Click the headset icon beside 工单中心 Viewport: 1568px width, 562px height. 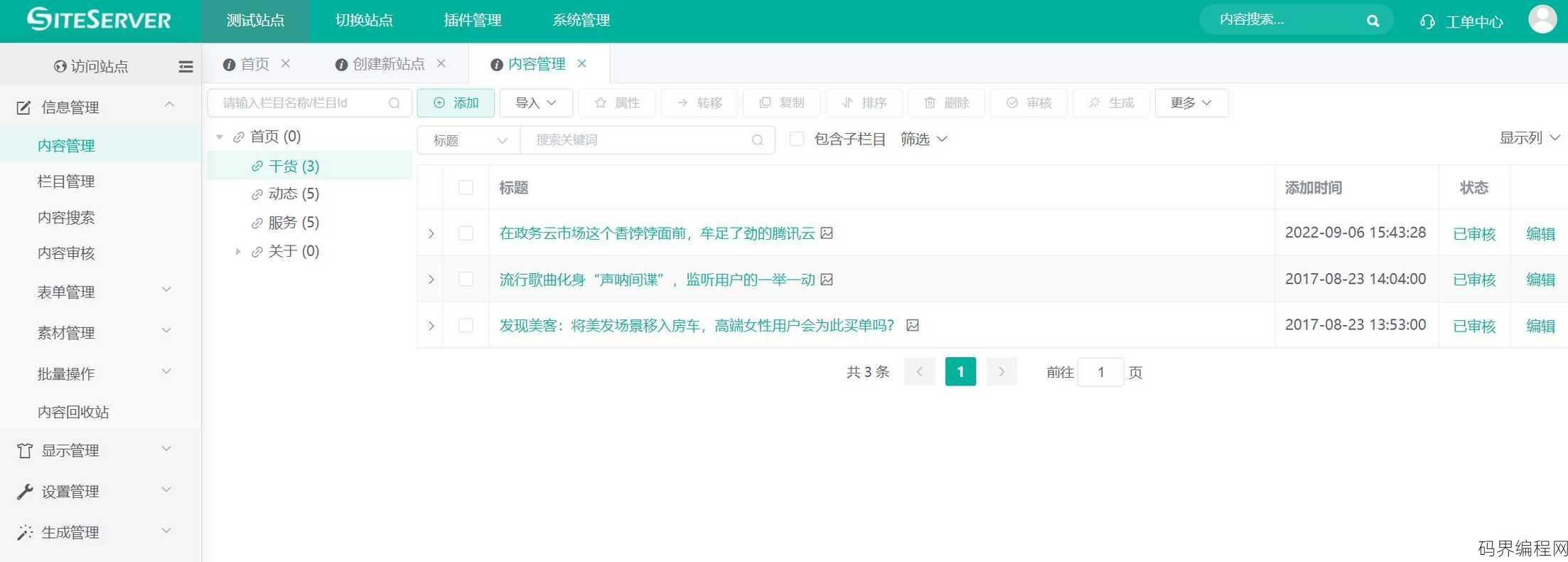1427,22
